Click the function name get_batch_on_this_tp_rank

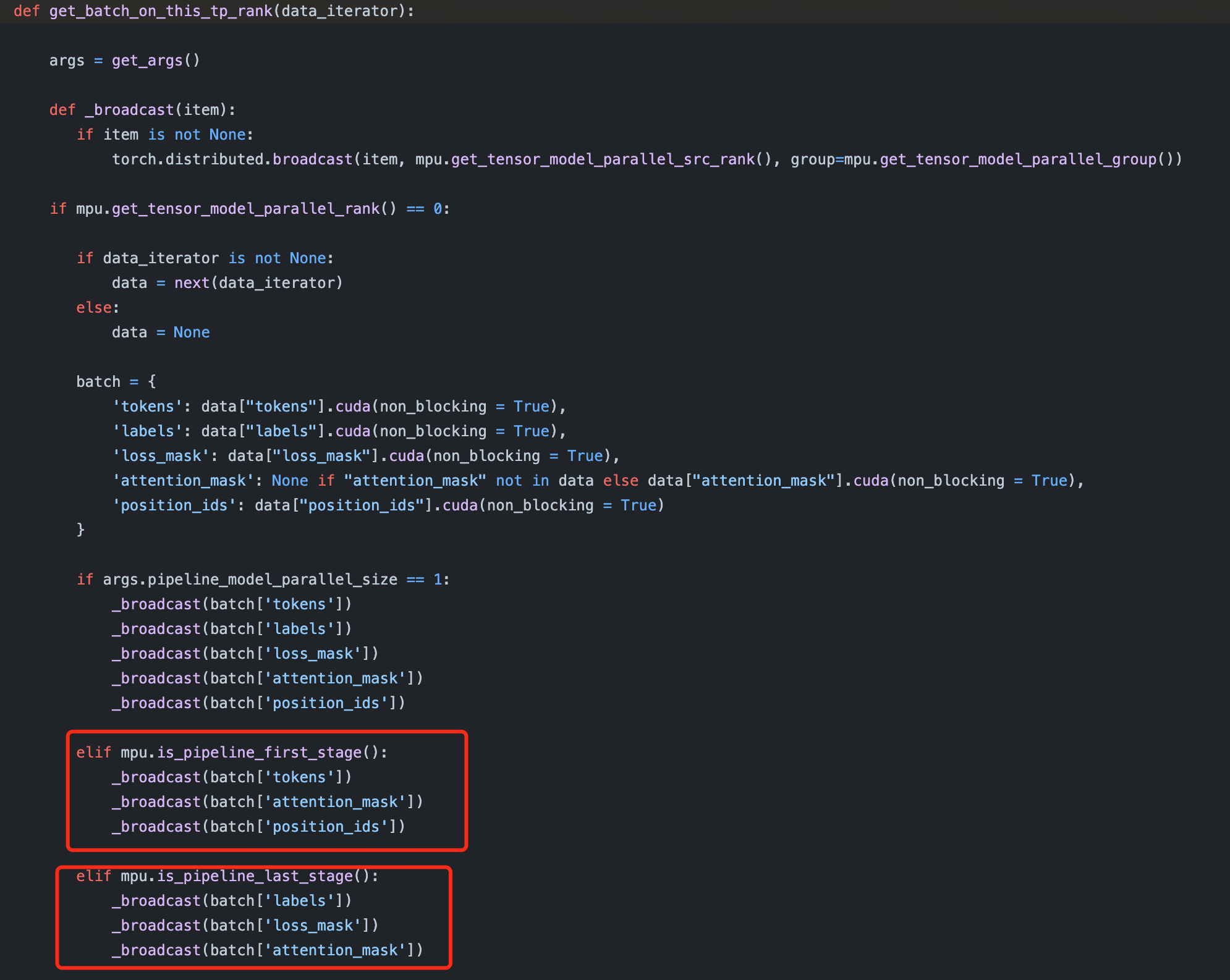[x=161, y=11]
